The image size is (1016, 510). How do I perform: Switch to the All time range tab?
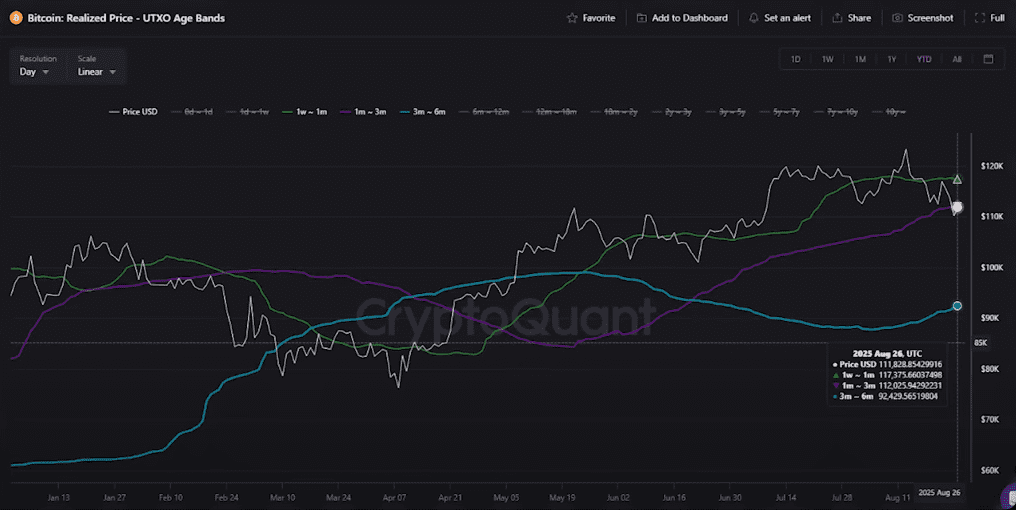(x=957, y=59)
